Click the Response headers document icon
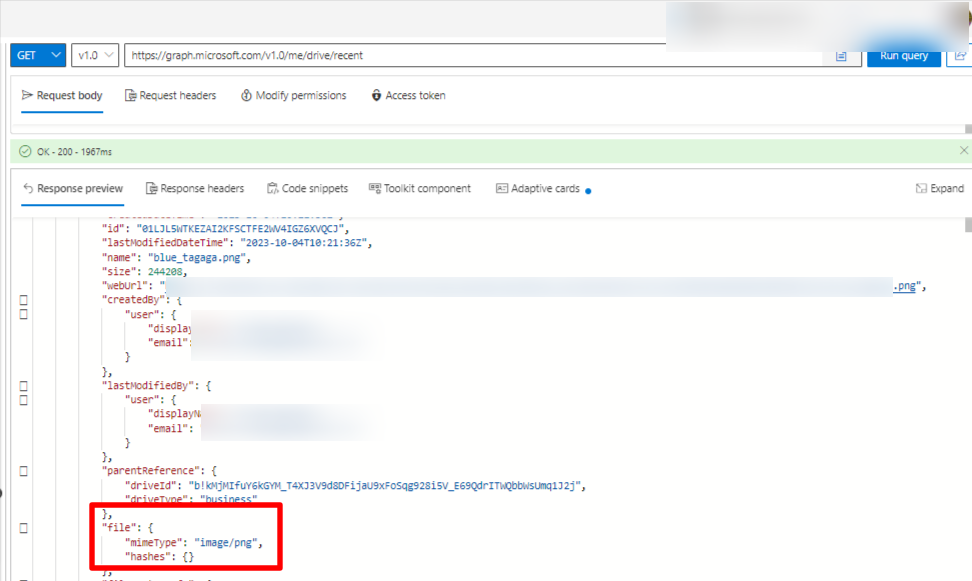Image resolution: width=972 pixels, height=581 pixels. tap(151, 188)
